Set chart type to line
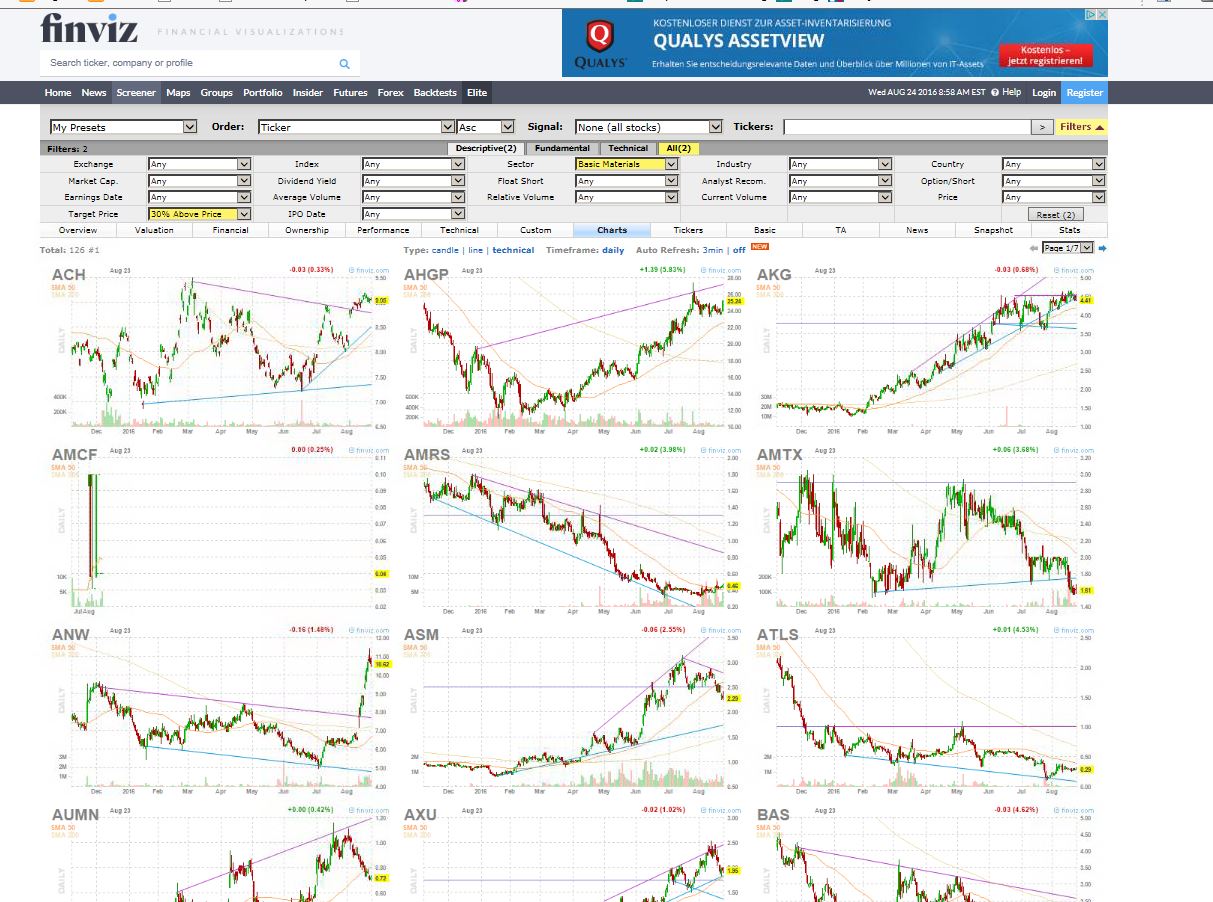 [x=475, y=250]
